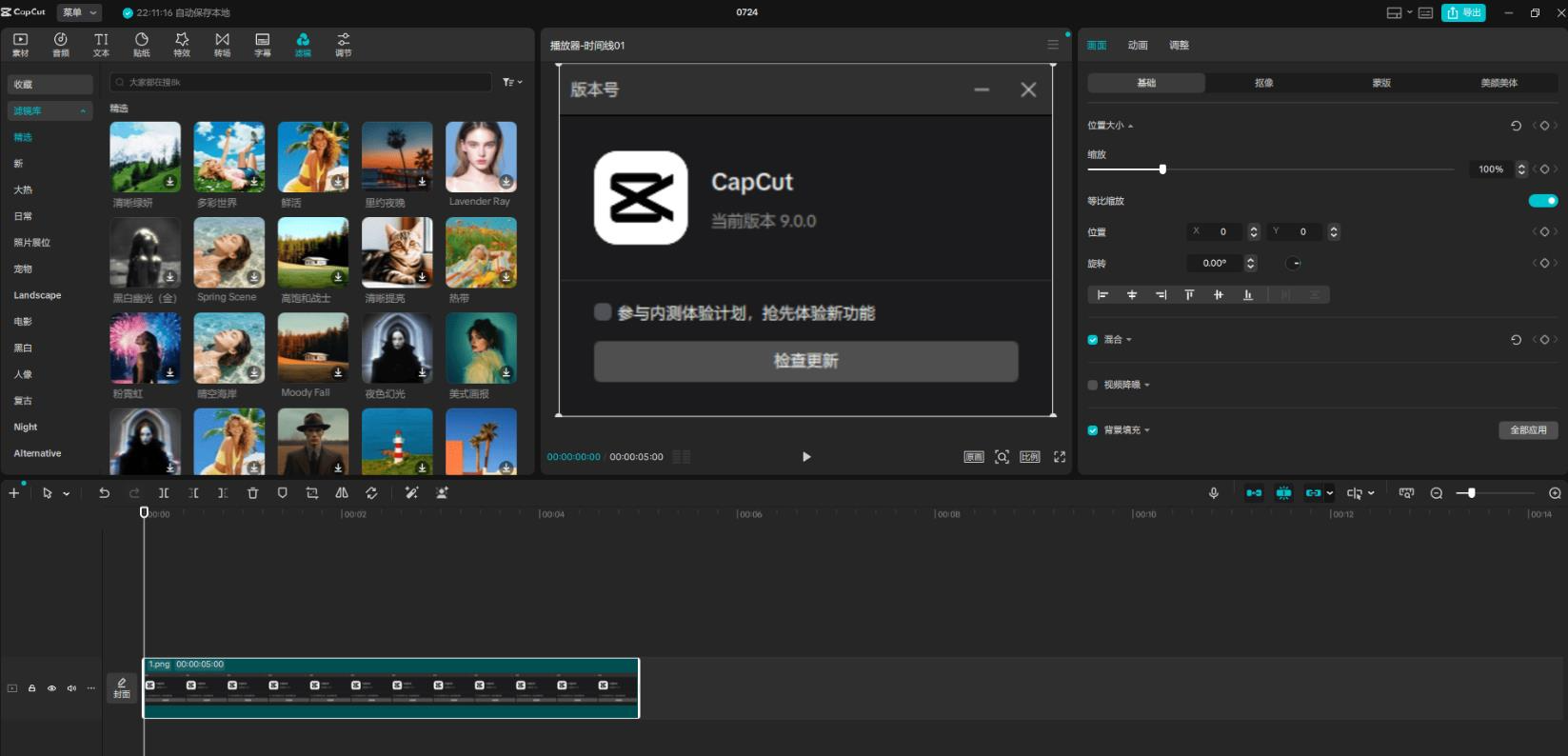Click the align left icon in properties panel
The width and height of the screenshot is (1568, 756).
click(x=1102, y=295)
